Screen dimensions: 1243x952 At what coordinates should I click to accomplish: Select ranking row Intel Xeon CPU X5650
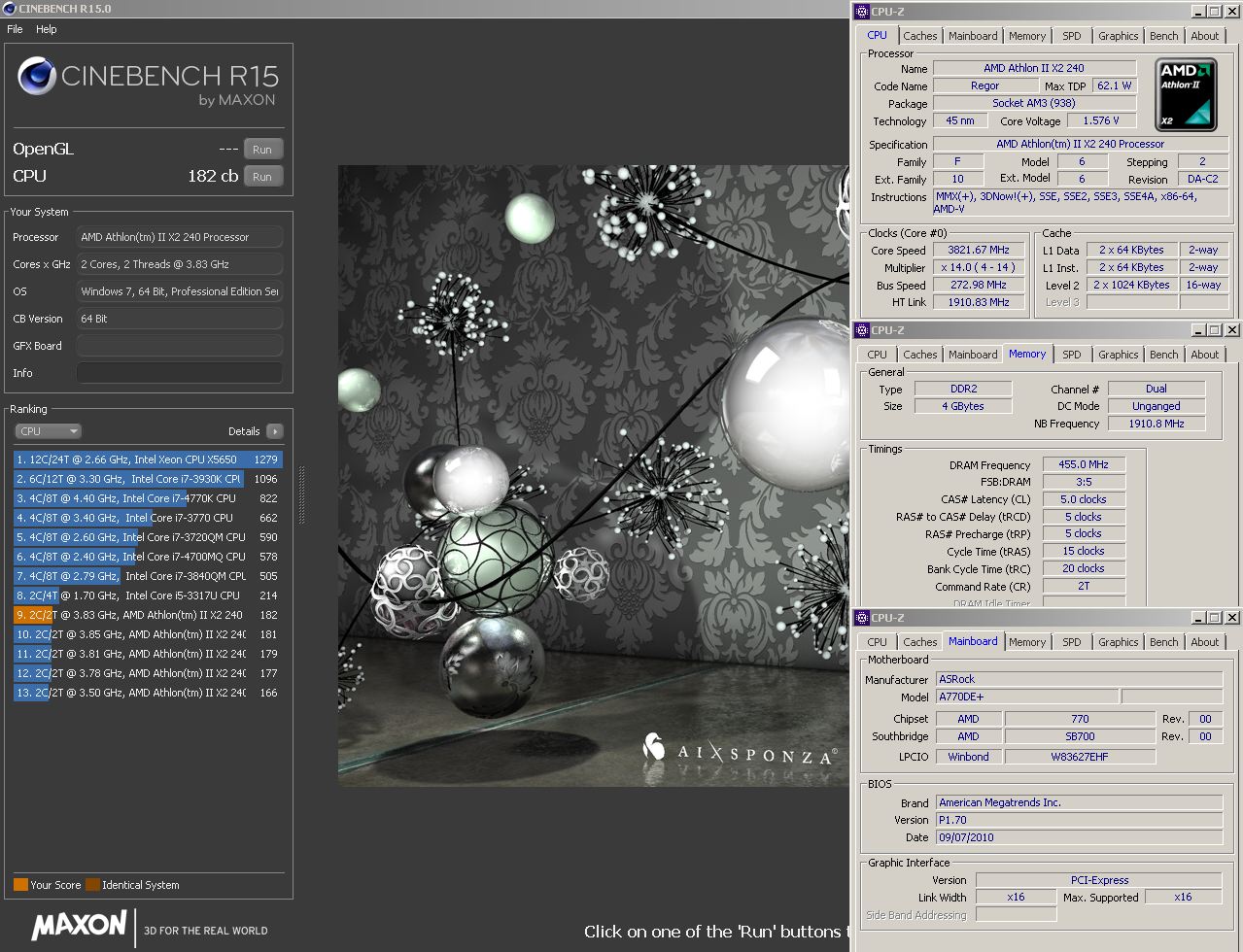(x=148, y=459)
